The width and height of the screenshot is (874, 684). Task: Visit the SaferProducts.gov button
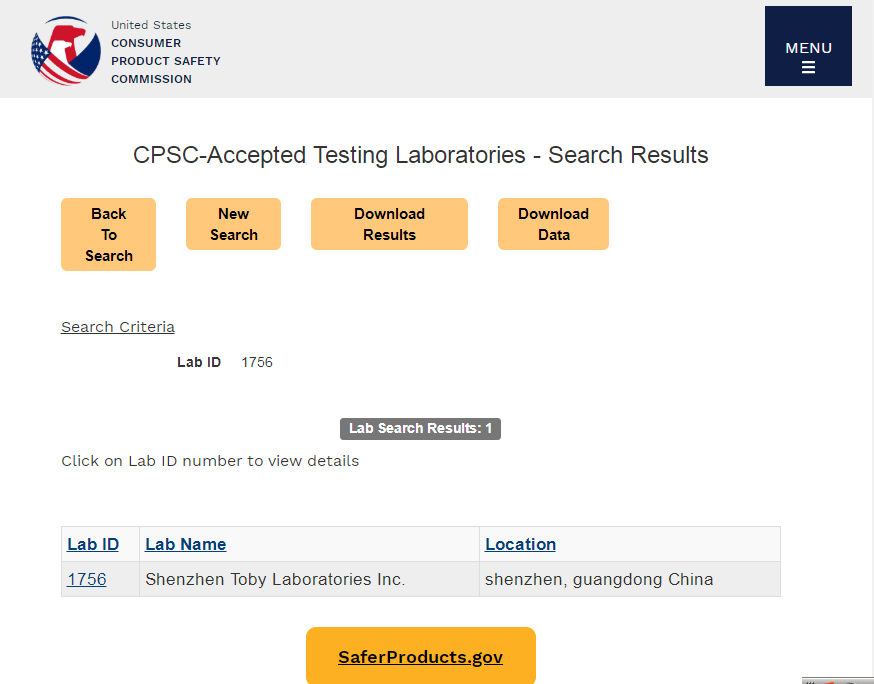[420, 657]
